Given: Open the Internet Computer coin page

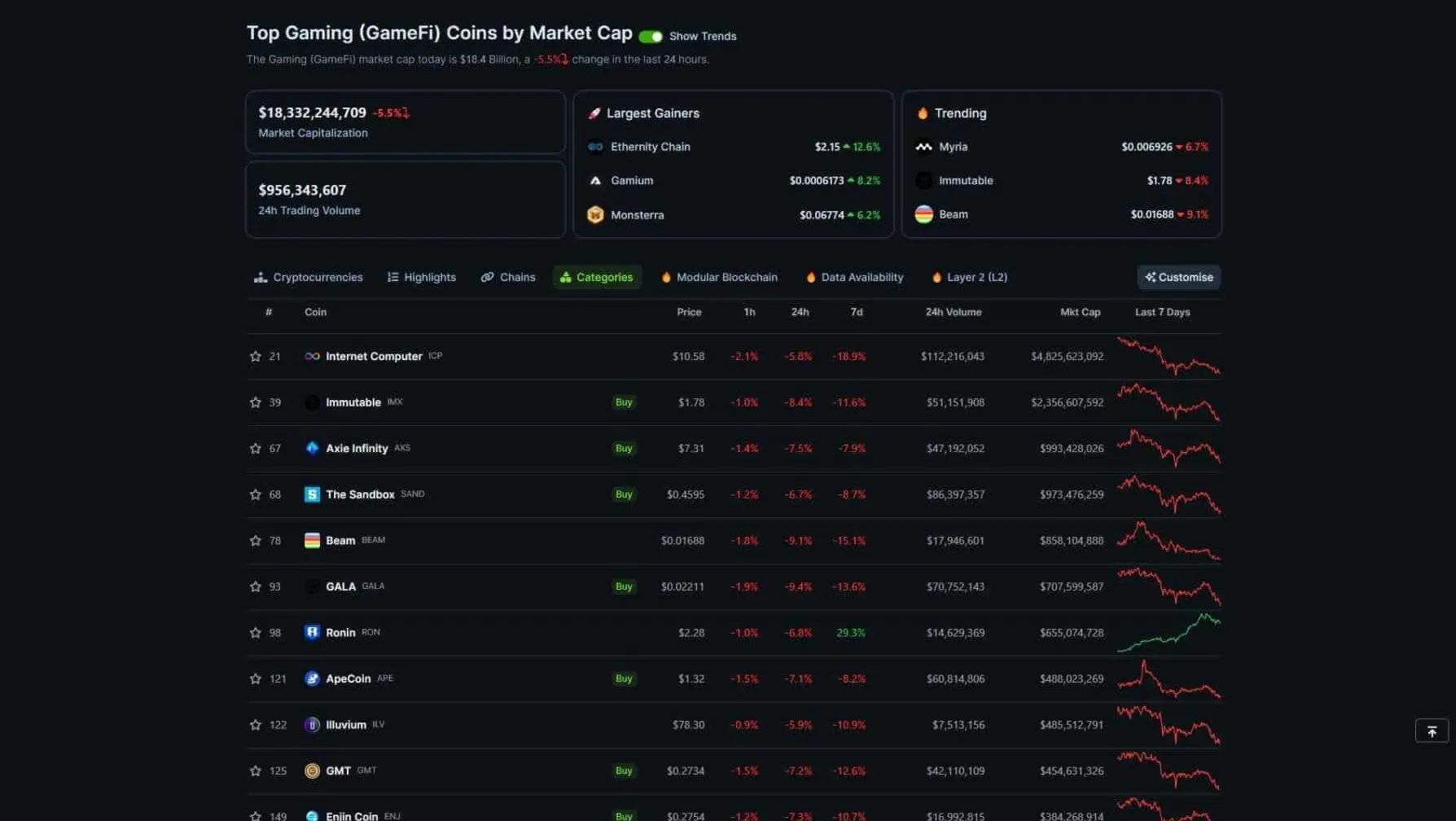Looking at the screenshot, I should click(x=373, y=356).
